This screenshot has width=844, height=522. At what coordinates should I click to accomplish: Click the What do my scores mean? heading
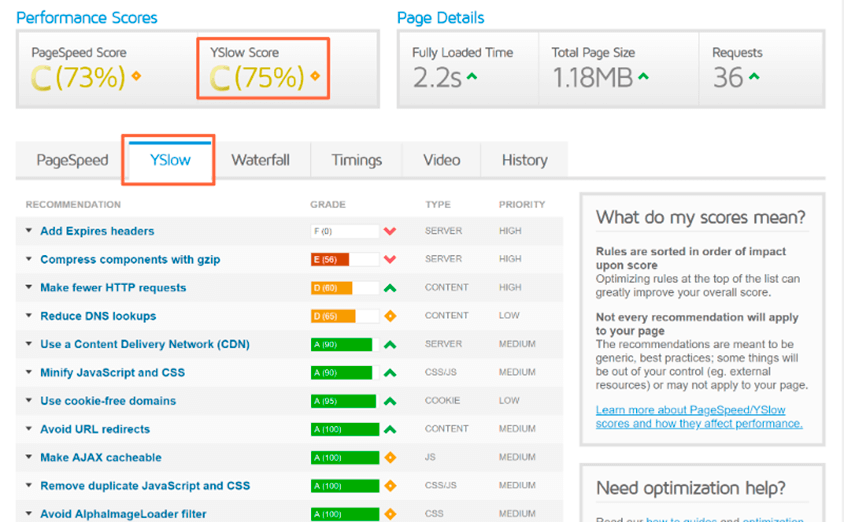tap(700, 217)
